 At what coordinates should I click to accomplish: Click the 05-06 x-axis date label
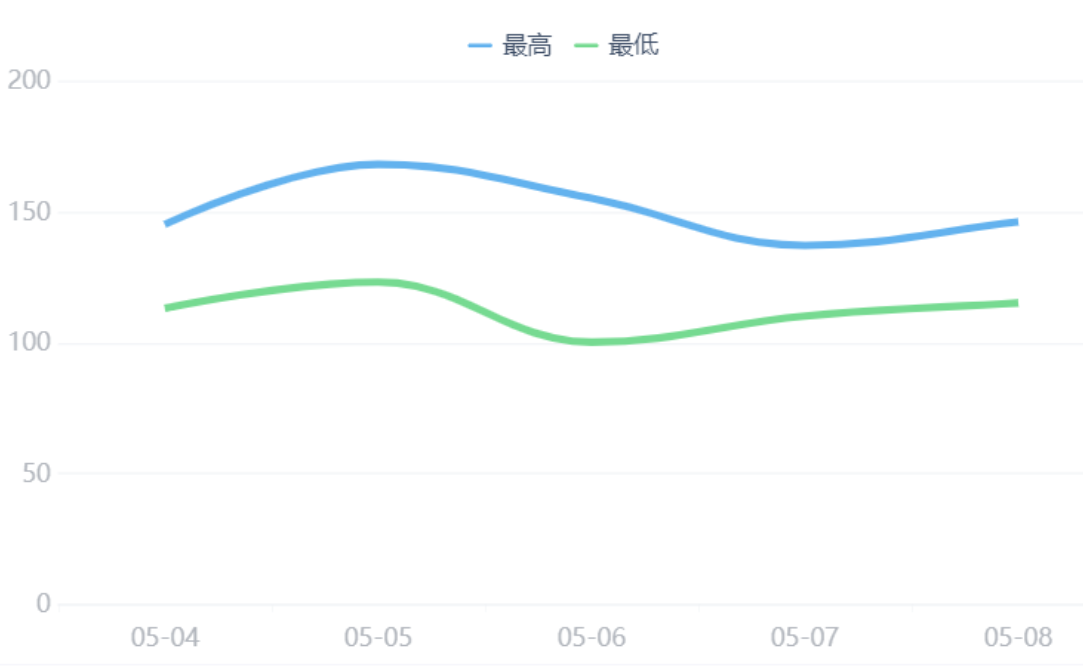pos(591,637)
